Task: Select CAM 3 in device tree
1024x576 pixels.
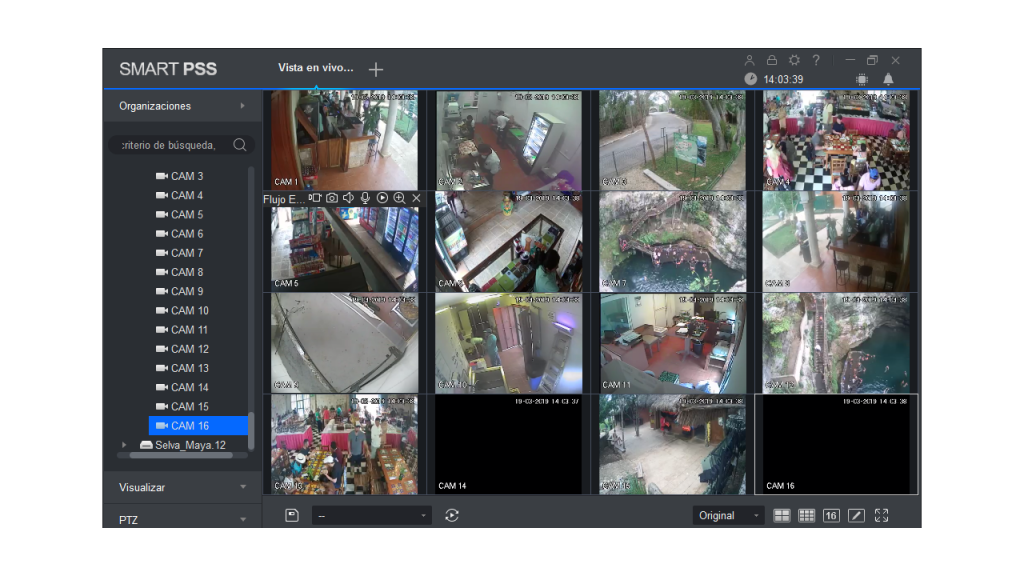Action: pyautogui.click(x=180, y=176)
